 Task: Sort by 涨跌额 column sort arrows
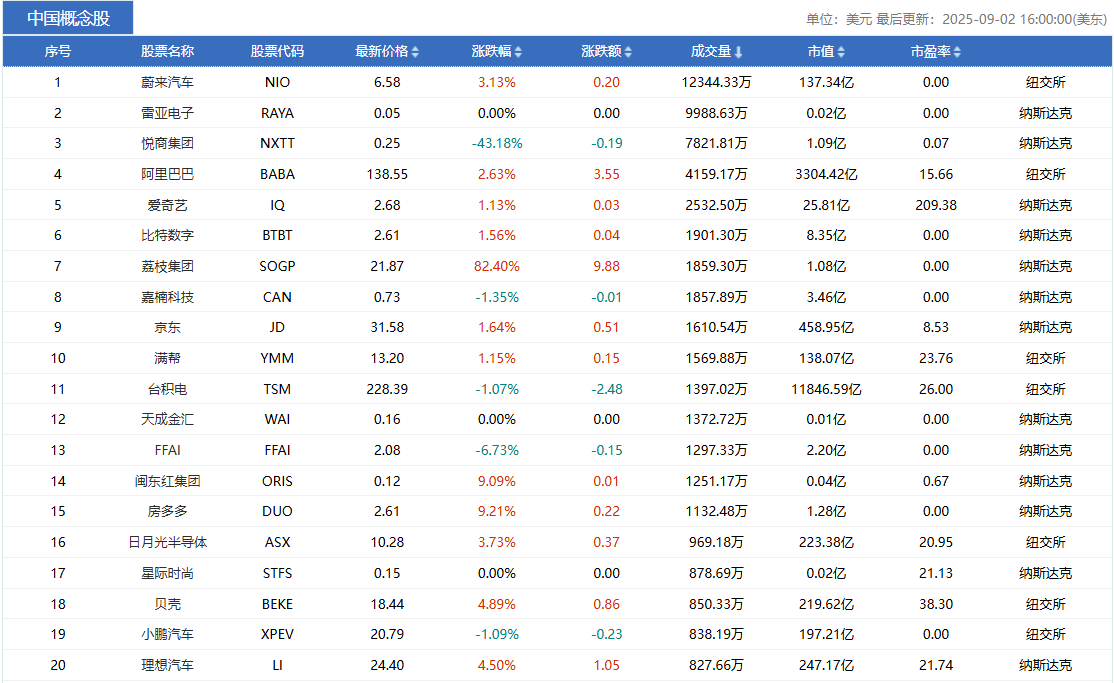tap(628, 52)
